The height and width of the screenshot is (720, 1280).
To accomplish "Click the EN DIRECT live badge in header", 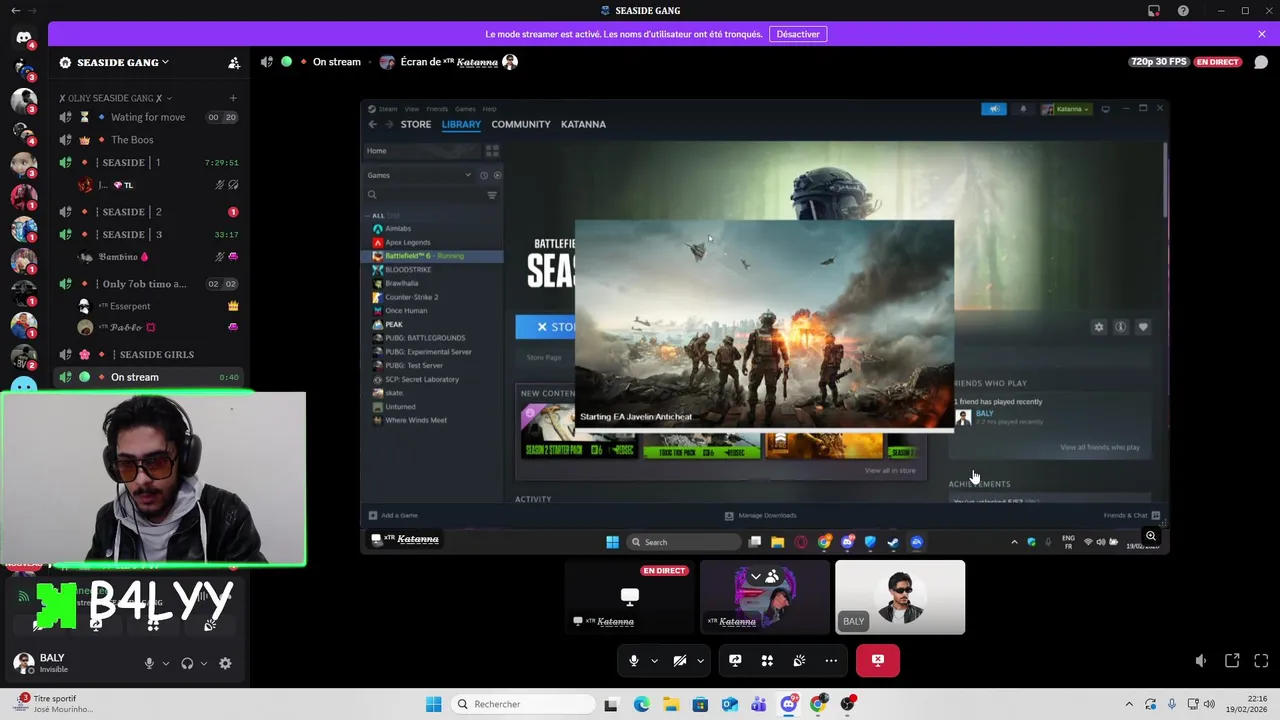I will [1217, 62].
